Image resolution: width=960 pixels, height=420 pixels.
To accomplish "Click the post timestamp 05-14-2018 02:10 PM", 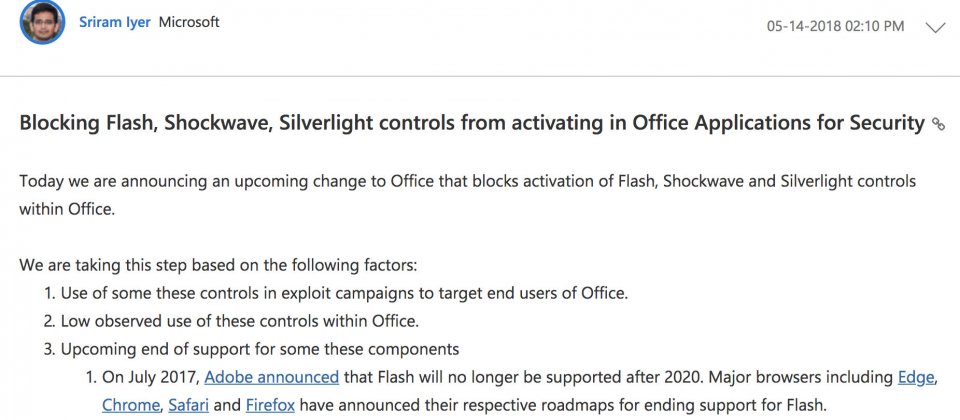I will pyautogui.click(x=835, y=26).
